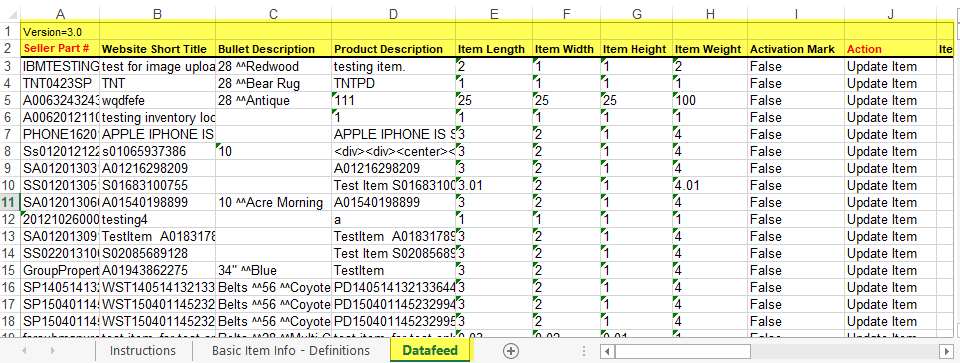Click the Item Height header cell
The width and height of the screenshot is (960, 363).
636,48
